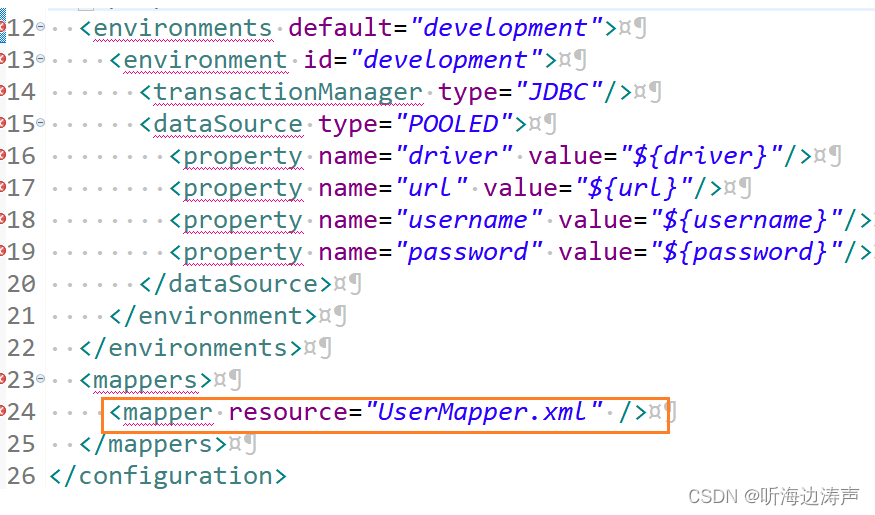Click the "UserMapper.xml" resource value
This screenshot has height=515, width=875.
coord(484,412)
